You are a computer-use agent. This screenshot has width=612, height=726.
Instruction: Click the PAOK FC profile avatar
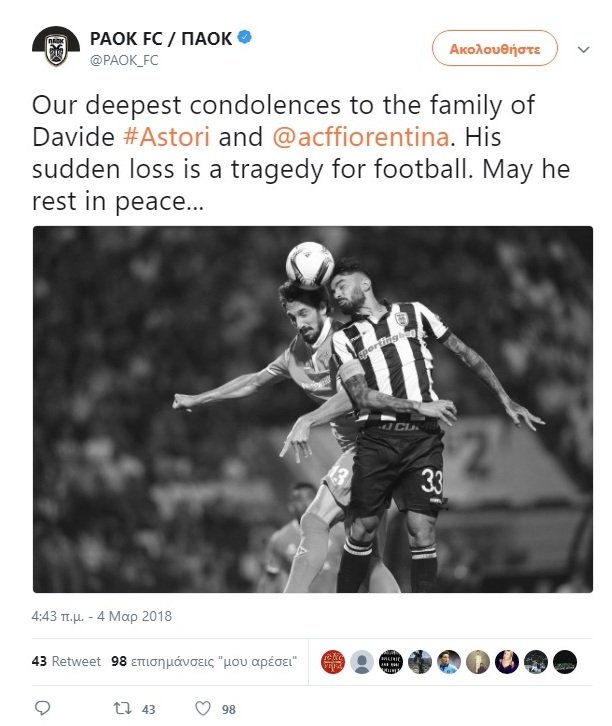click(56, 47)
